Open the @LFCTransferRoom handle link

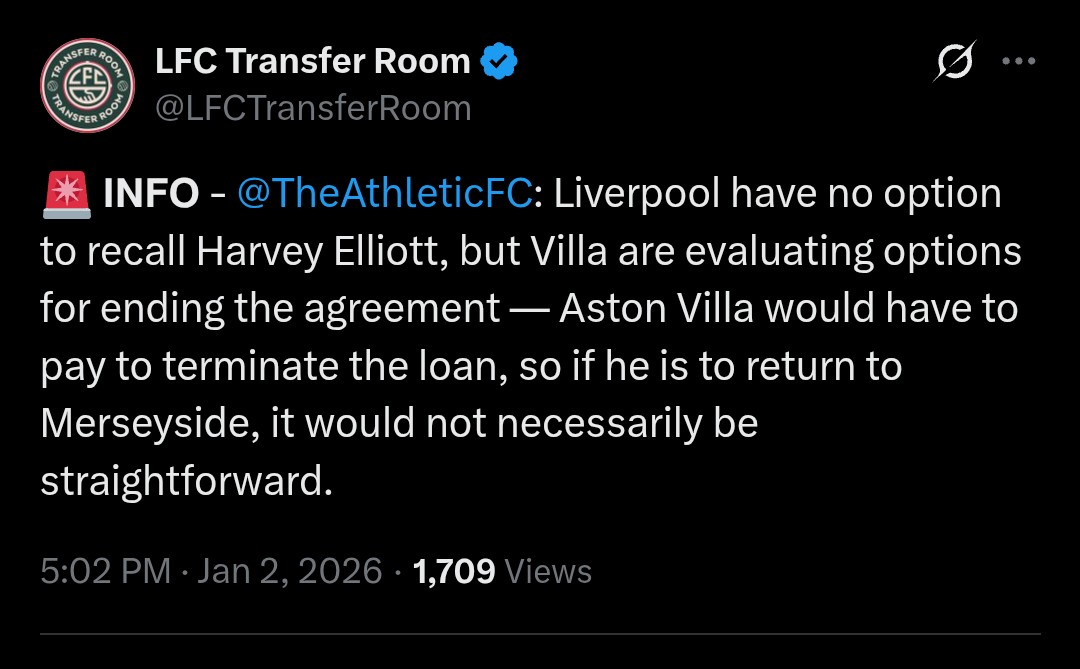pos(312,107)
